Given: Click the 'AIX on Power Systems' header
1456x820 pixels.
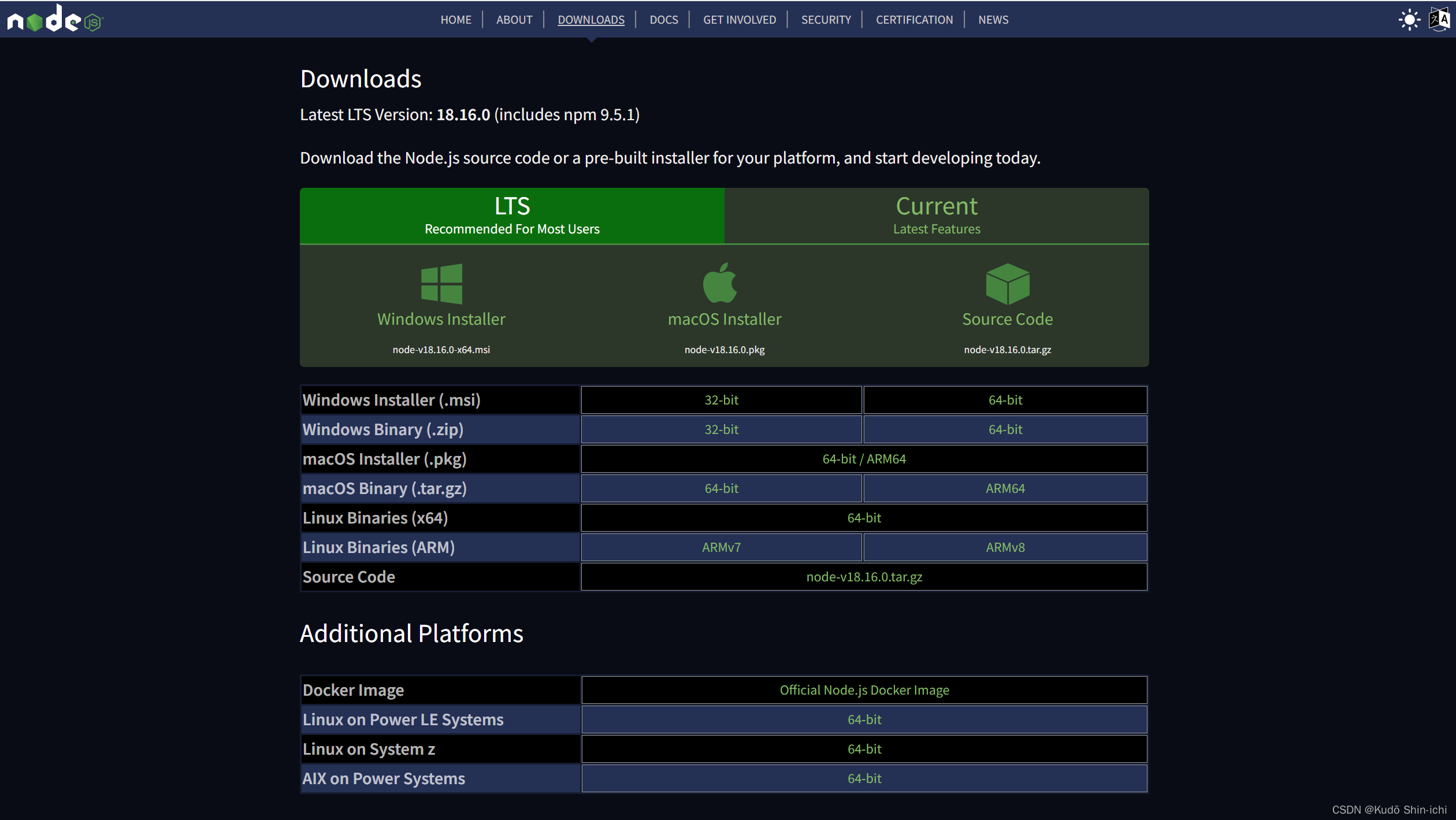Looking at the screenshot, I should point(440,778).
